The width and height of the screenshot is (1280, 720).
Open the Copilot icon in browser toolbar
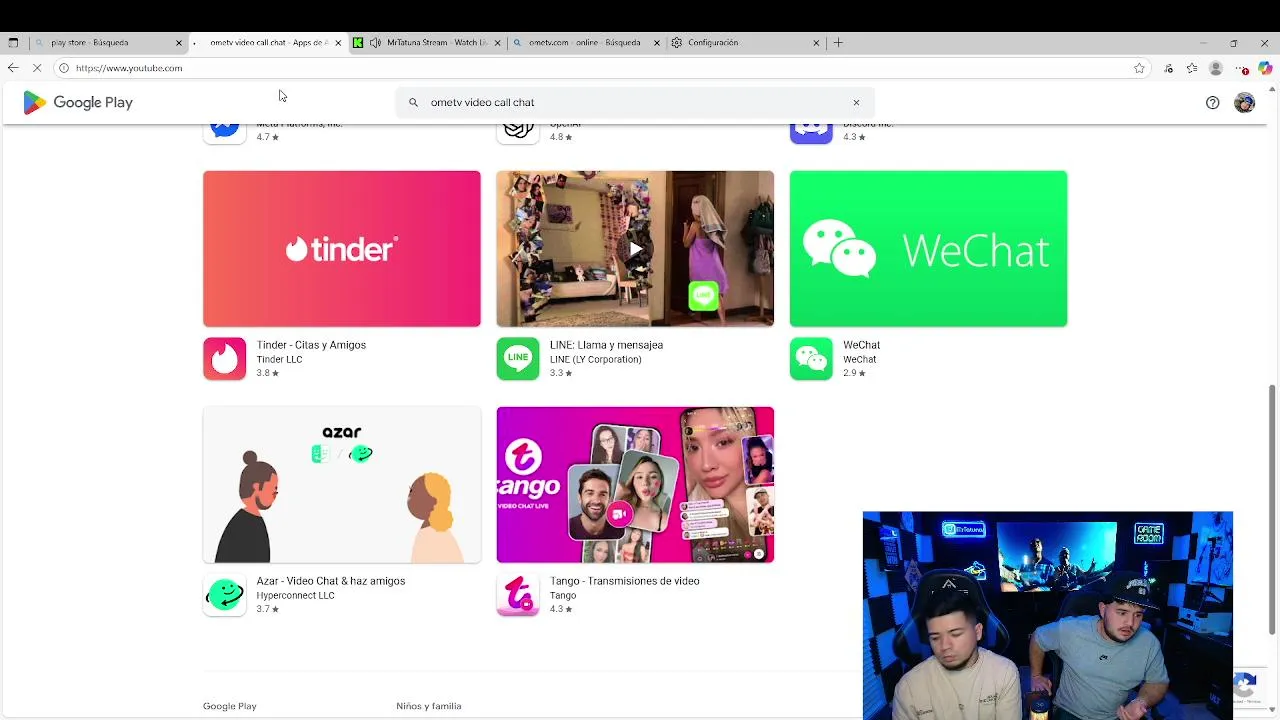(x=1265, y=68)
